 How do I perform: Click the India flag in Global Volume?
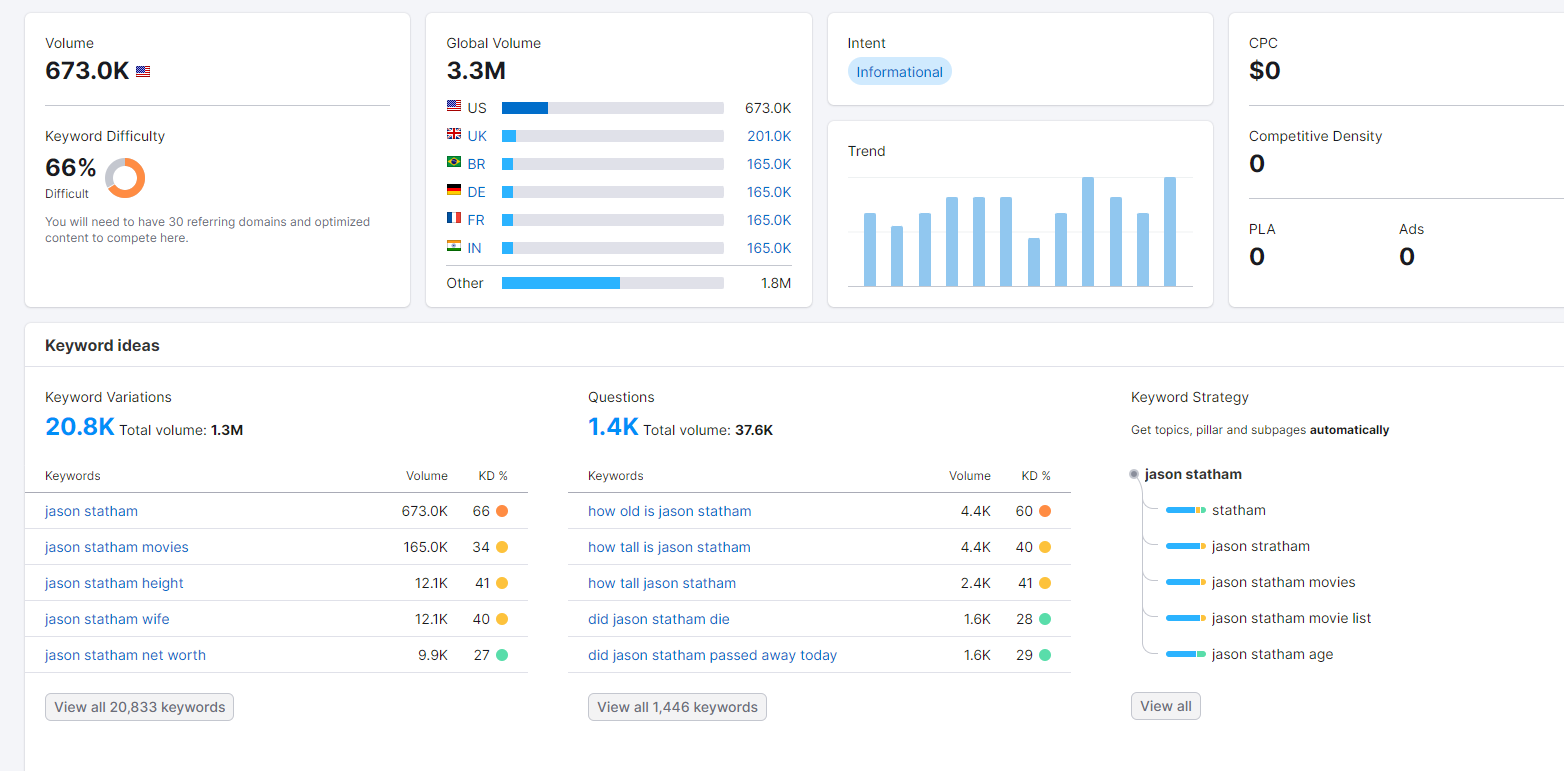pyautogui.click(x=454, y=247)
